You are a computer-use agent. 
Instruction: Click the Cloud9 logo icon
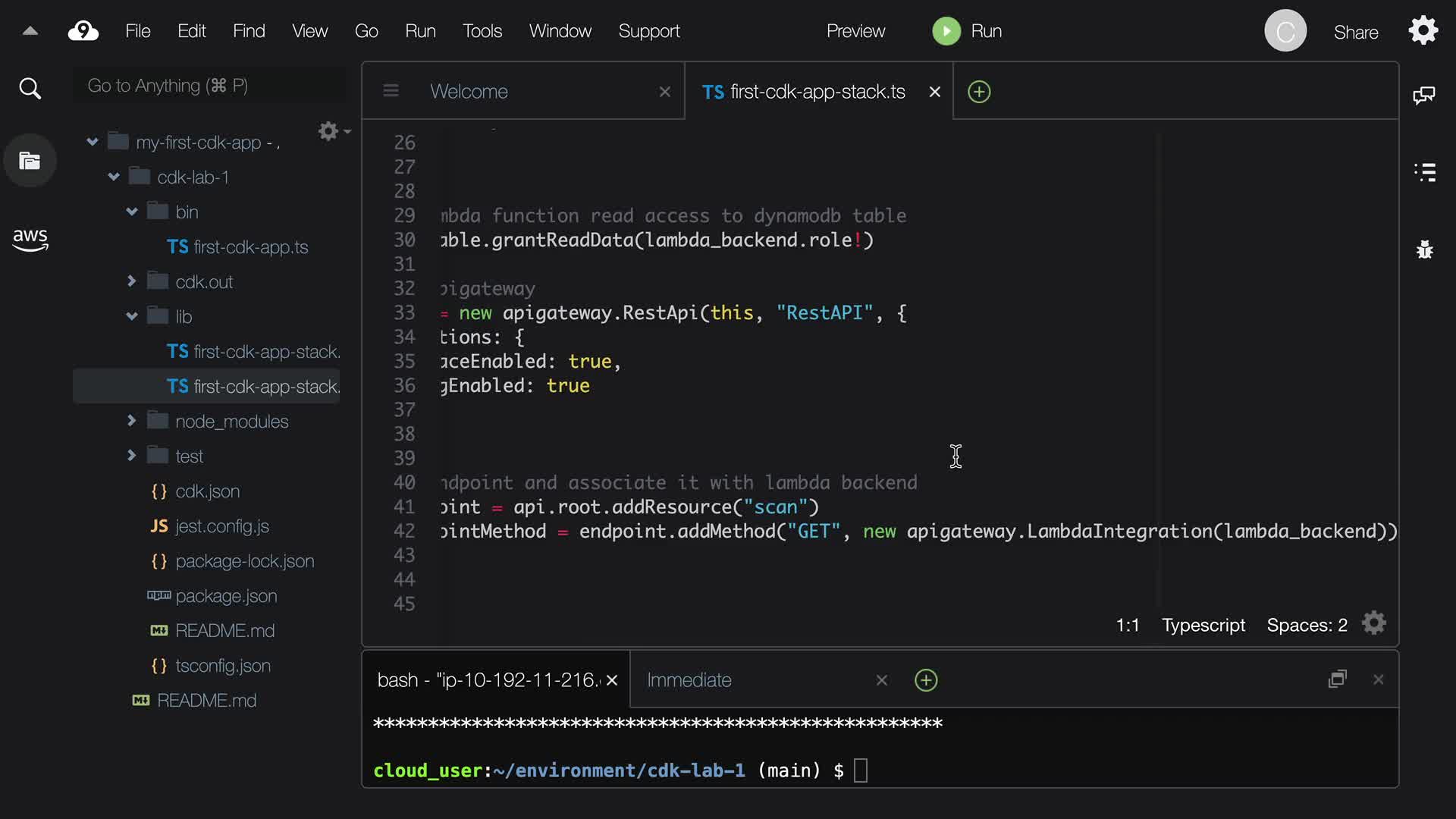83,31
